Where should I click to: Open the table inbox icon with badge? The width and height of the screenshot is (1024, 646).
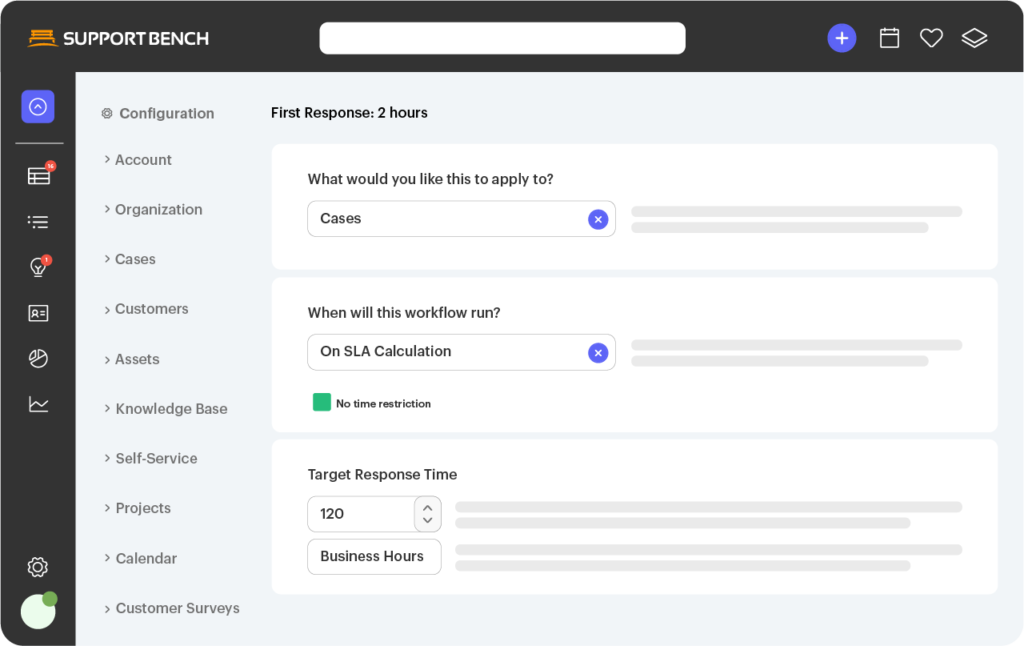[38, 176]
